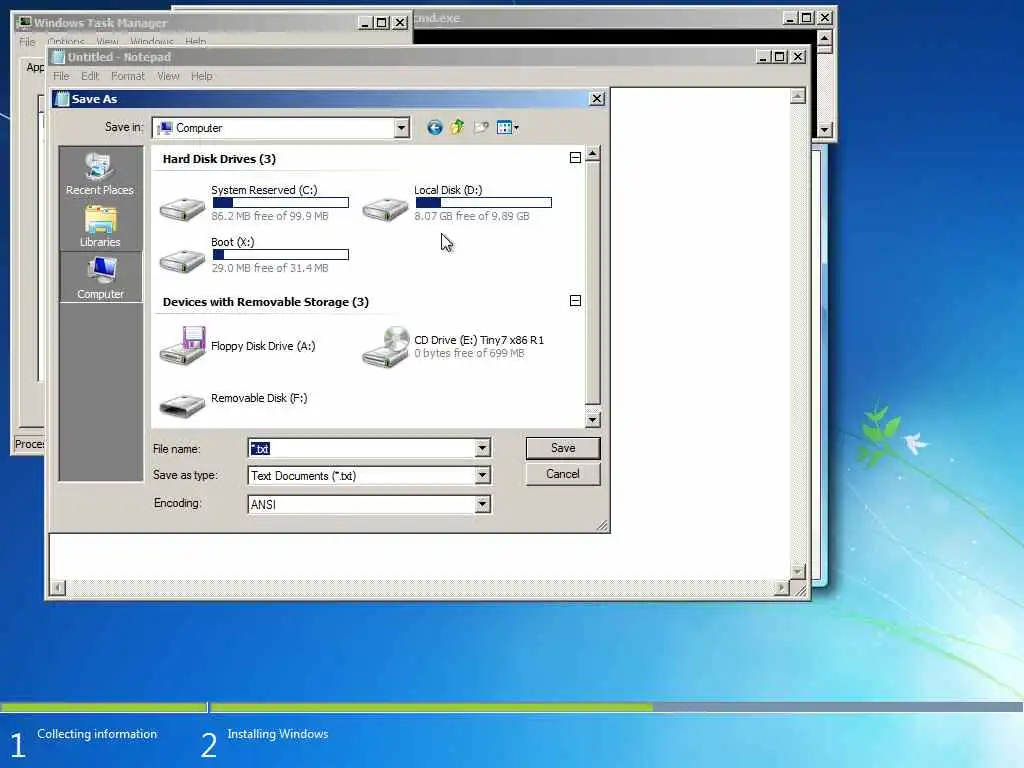
Task: Click the Save As dialog title icon
Action: 62,99
